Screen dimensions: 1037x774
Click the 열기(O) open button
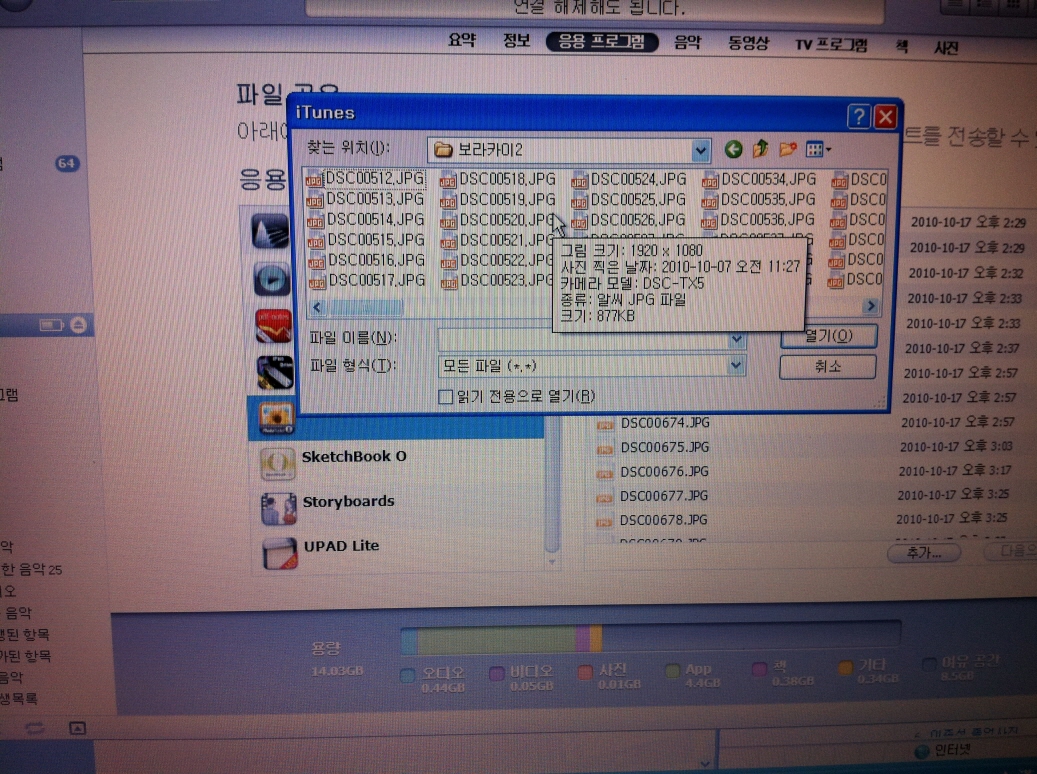[x=829, y=336]
